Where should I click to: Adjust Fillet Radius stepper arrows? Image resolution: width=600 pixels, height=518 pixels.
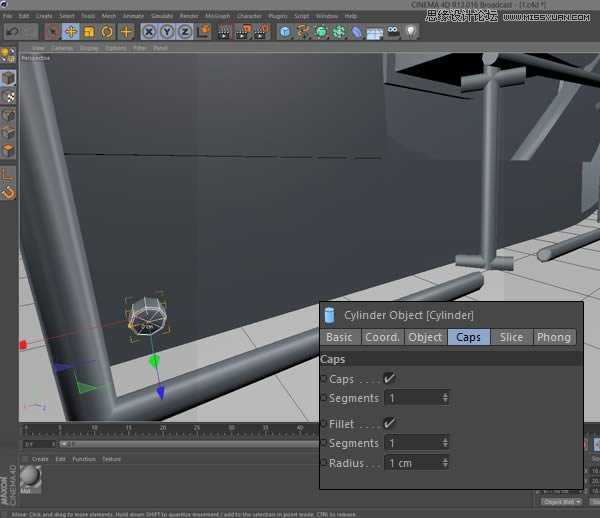pyautogui.click(x=446, y=463)
